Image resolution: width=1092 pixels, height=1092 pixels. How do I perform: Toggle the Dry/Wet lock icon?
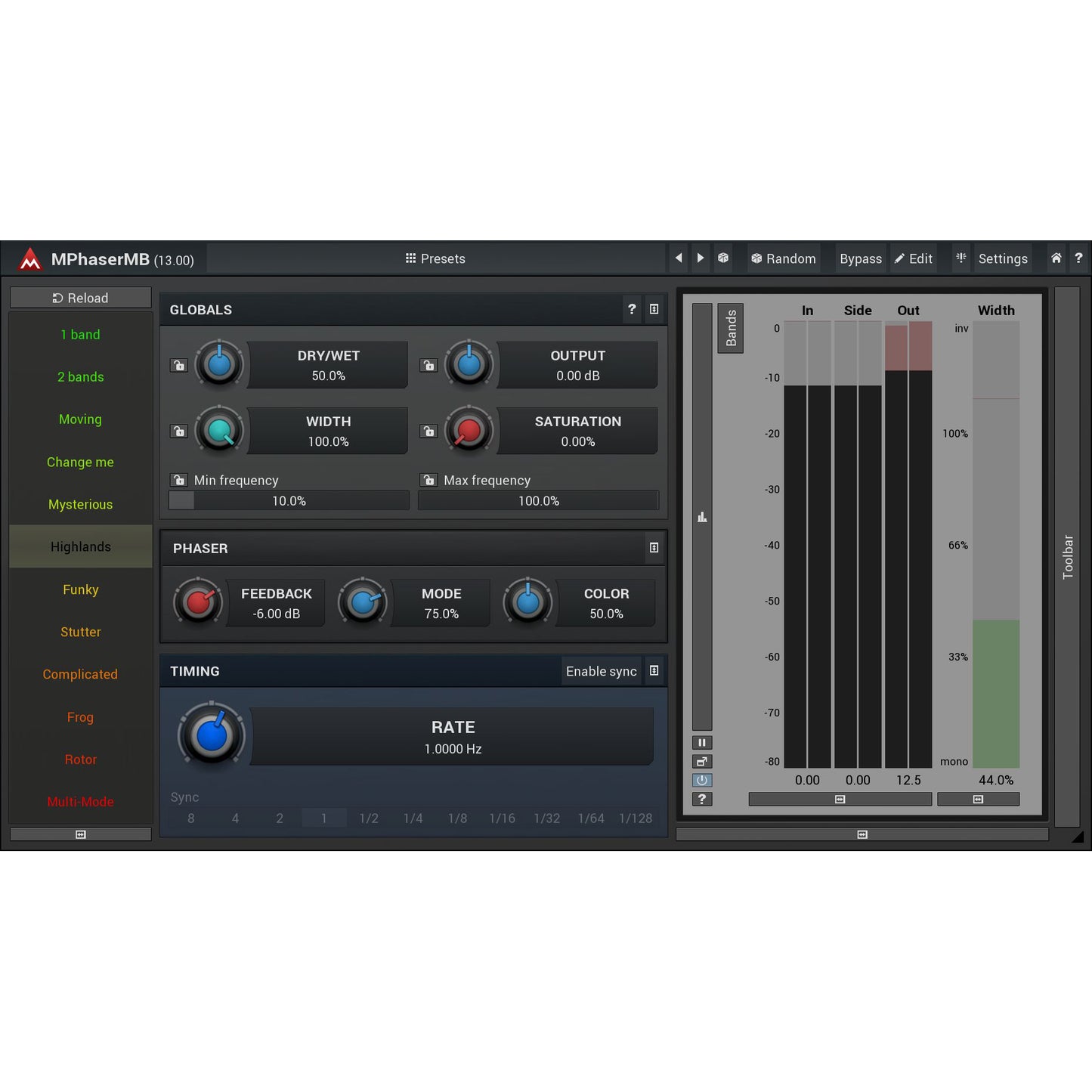click(x=179, y=366)
